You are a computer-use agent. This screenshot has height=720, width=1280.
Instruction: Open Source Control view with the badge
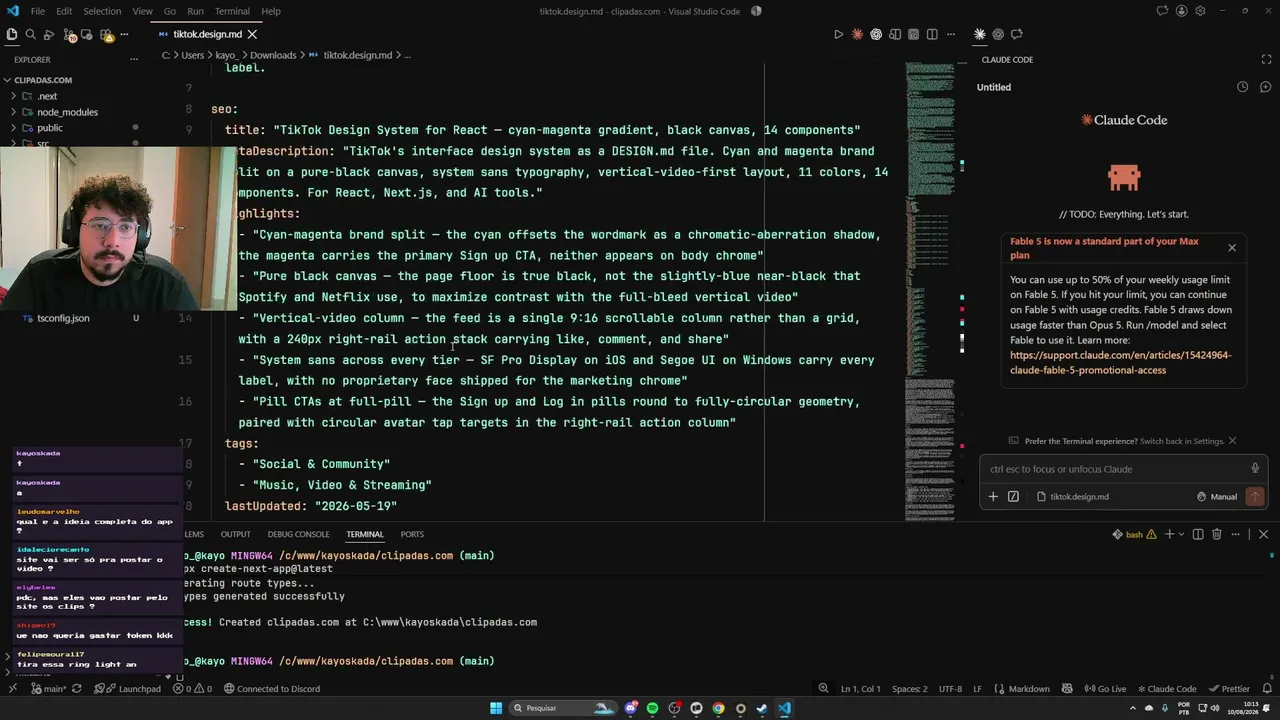click(x=70, y=35)
